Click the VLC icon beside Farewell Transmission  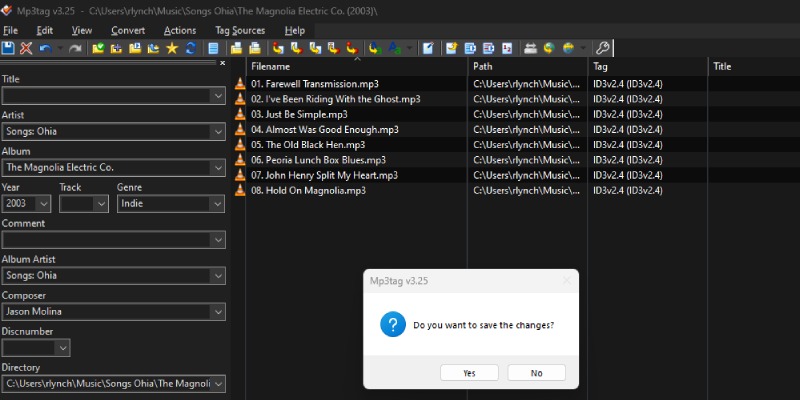pos(240,84)
